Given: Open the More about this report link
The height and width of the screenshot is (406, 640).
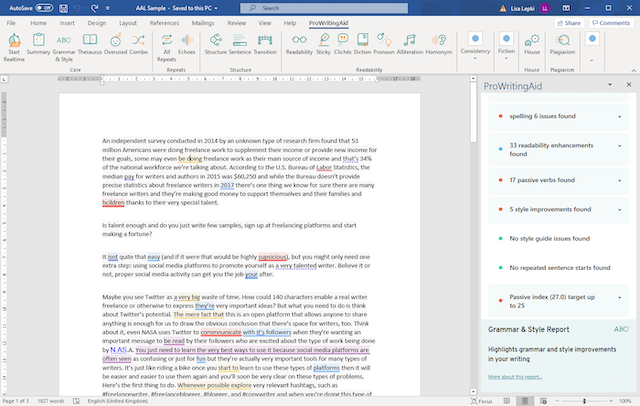Looking at the screenshot, I should point(515,377).
